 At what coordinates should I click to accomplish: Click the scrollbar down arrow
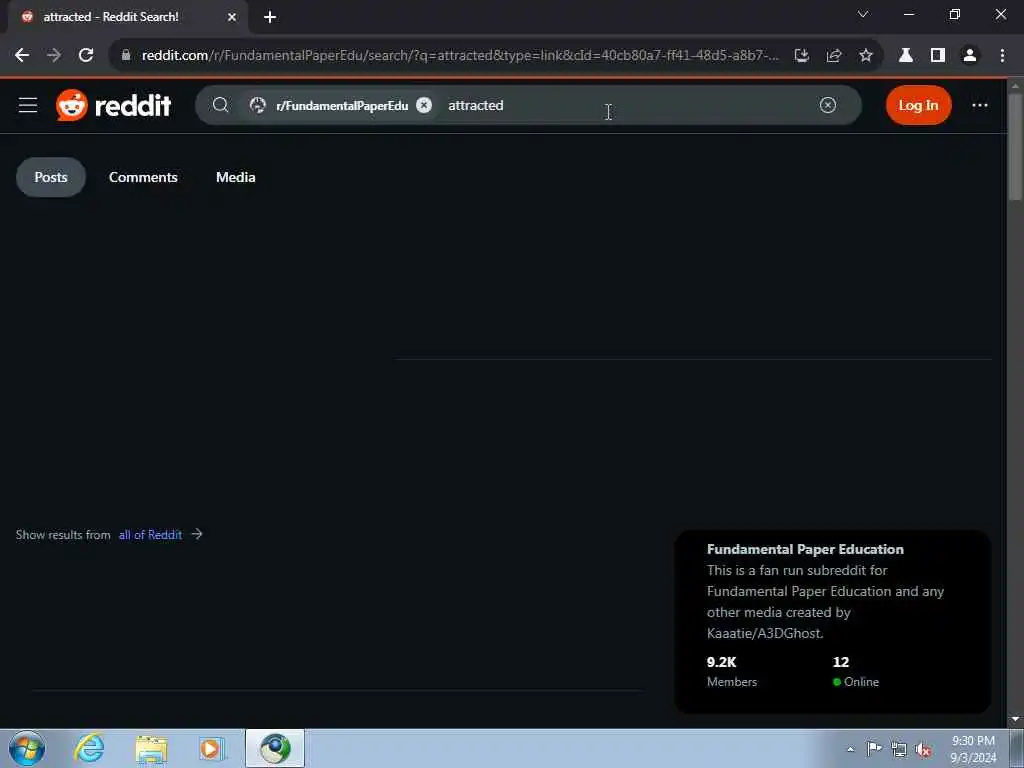pyautogui.click(x=1015, y=720)
